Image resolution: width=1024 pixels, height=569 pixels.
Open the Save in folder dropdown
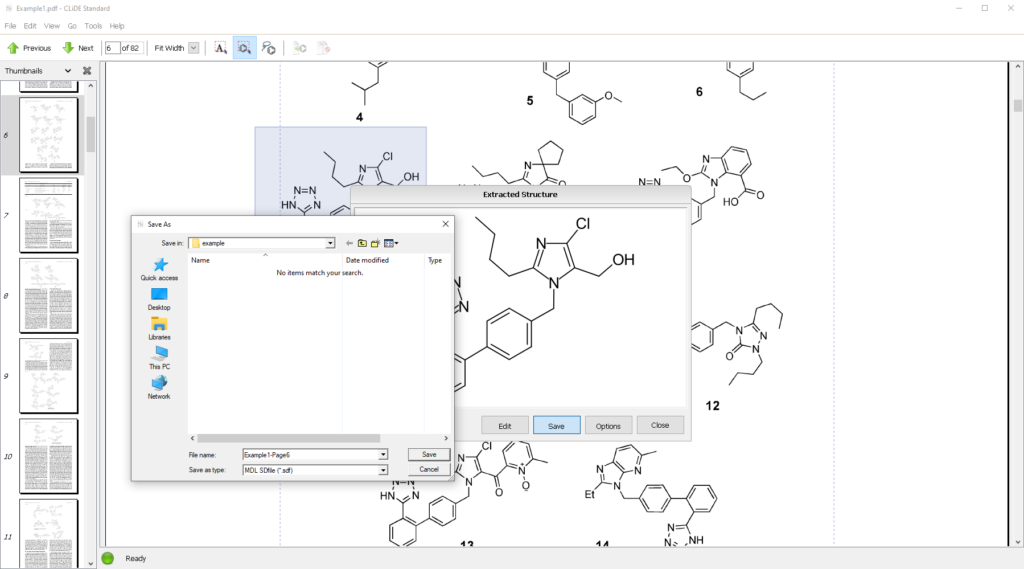(330, 243)
